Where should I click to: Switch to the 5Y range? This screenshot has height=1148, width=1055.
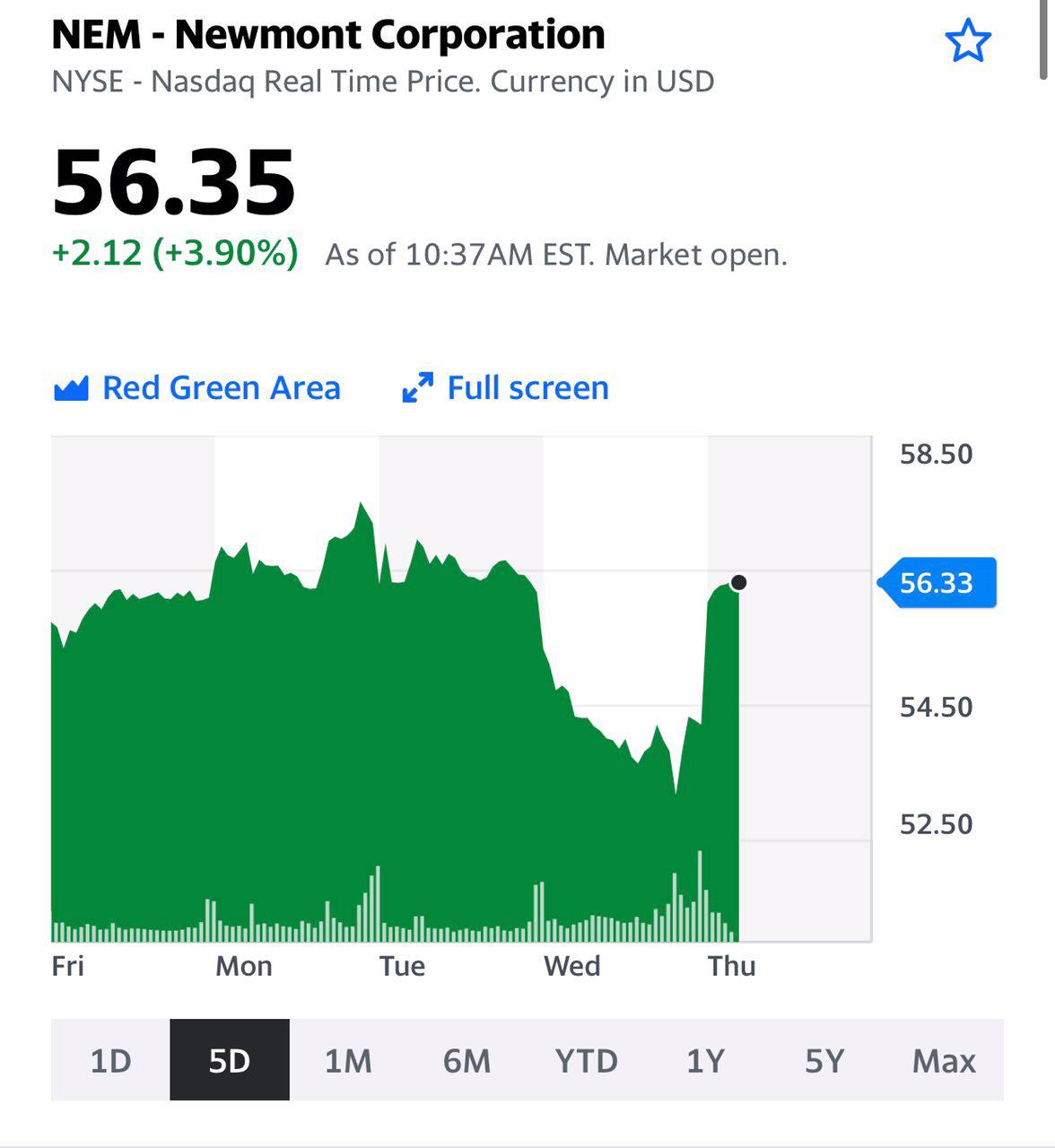[x=824, y=1060]
